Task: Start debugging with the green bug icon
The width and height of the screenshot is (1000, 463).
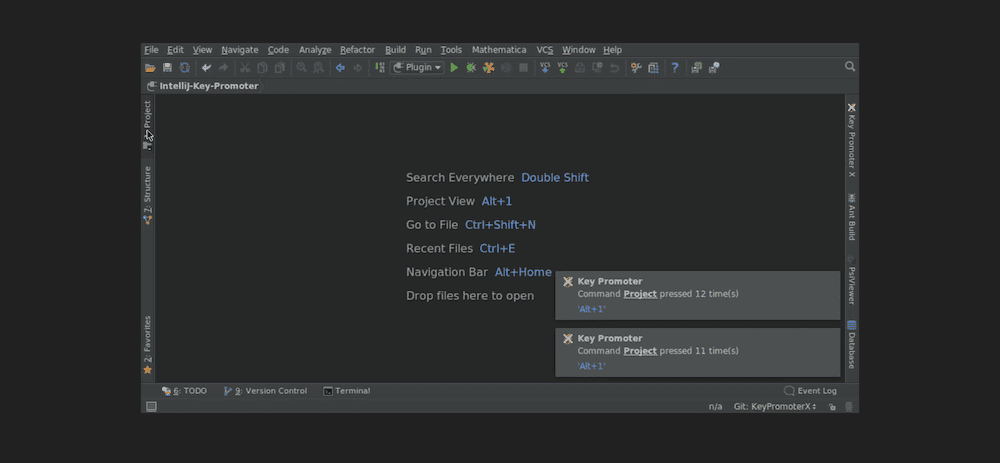Action: coord(471,68)
